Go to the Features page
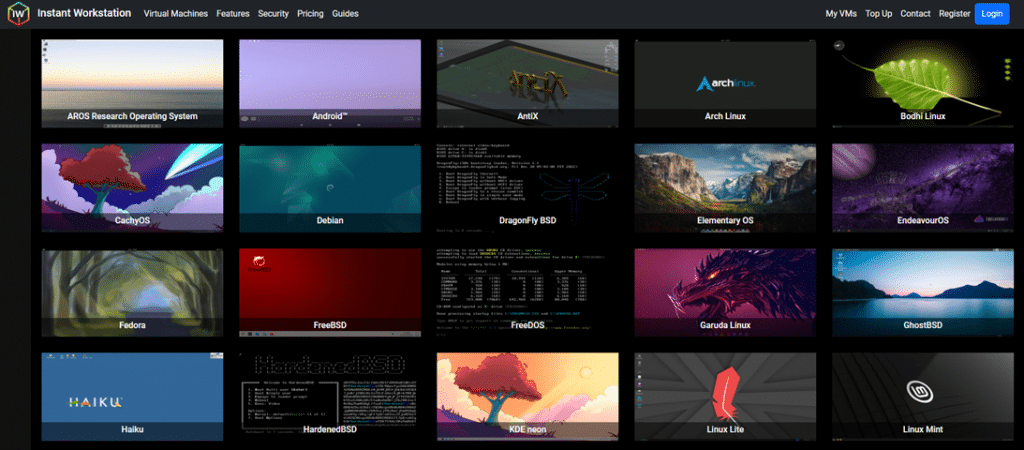 point(232,14)
